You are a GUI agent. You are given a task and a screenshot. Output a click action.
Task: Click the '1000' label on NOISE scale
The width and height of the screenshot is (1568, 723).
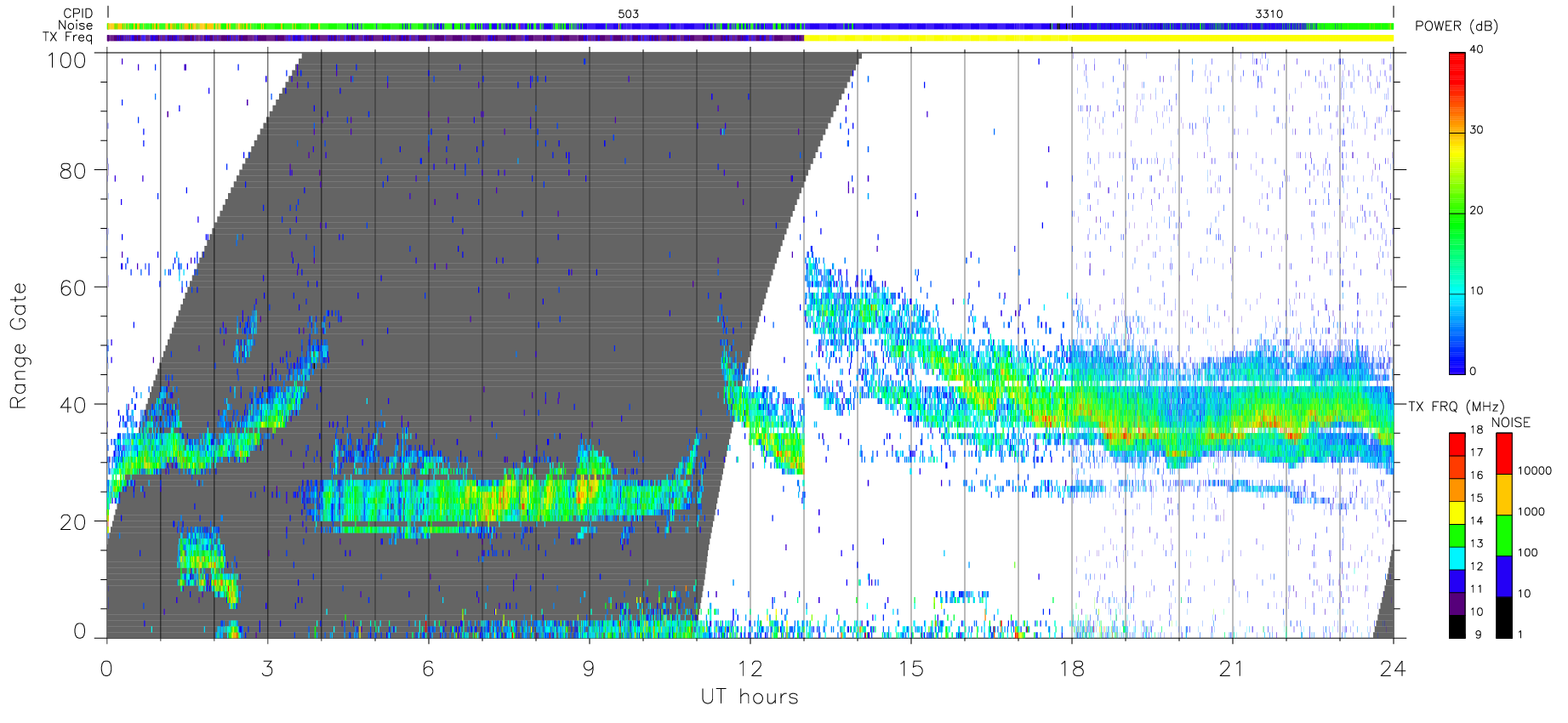[x=1531, y=512]
